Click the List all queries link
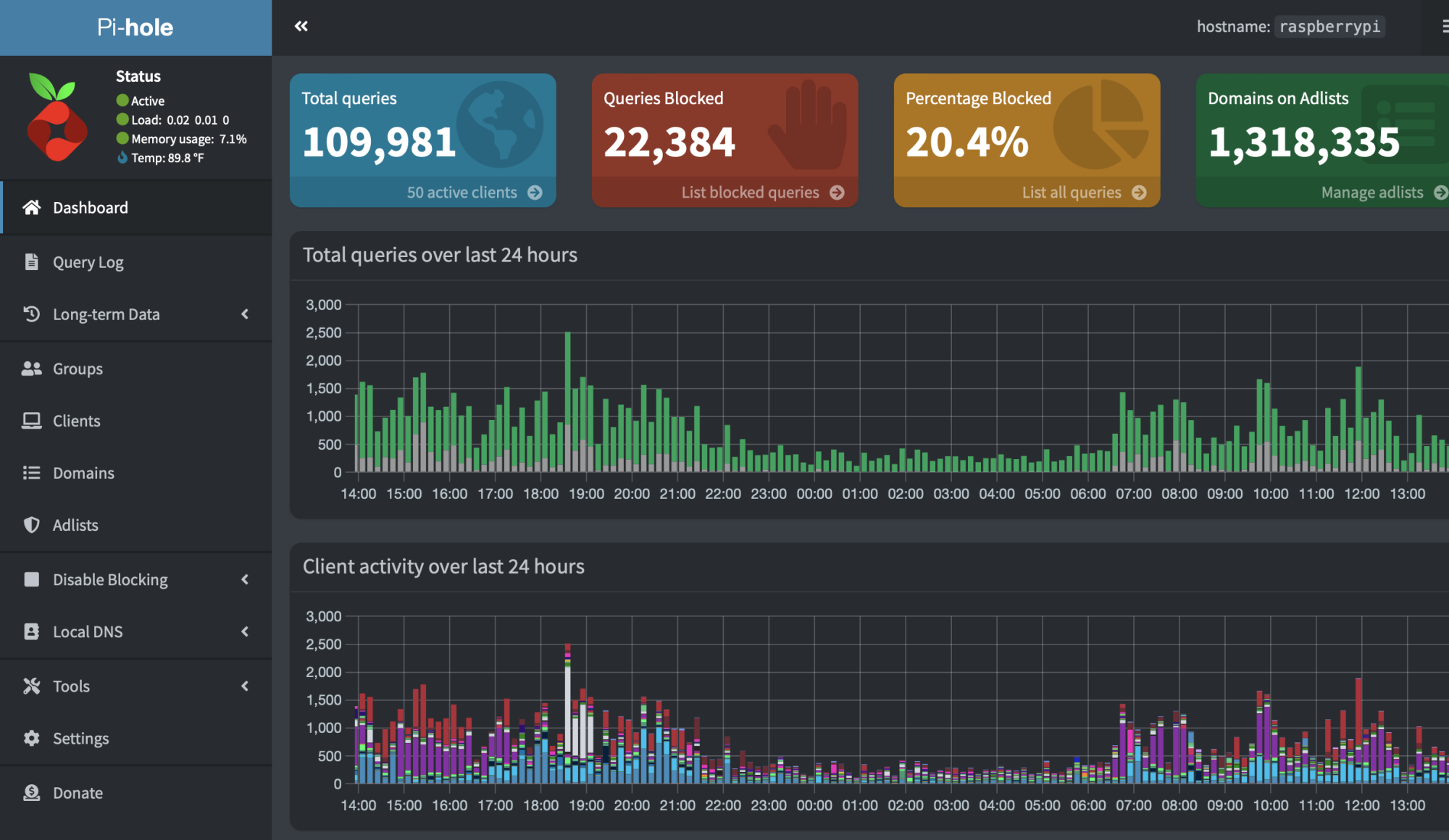1449x840 pixels. (x=1072, y=193)
